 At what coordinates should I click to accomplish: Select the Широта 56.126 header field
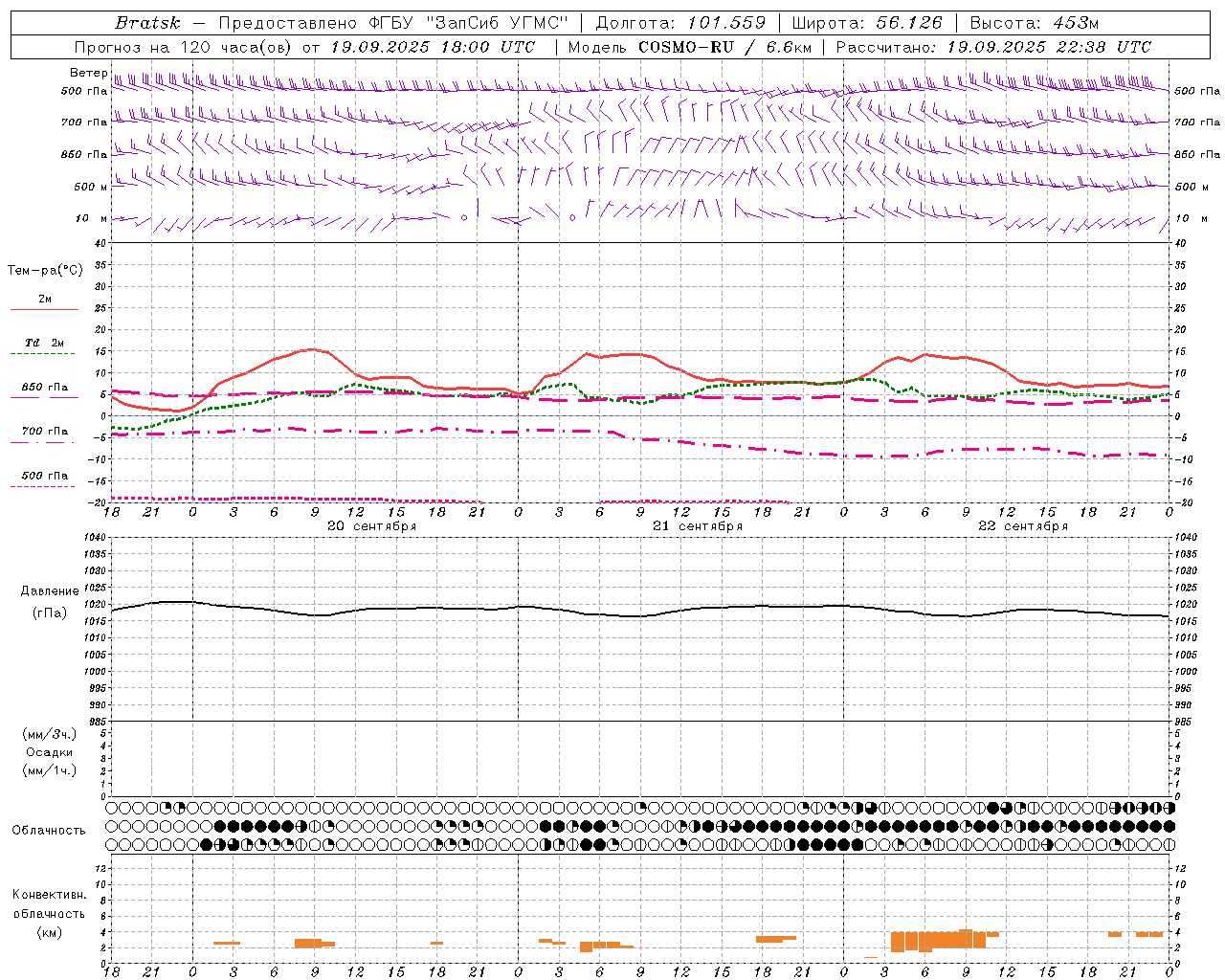tap(867, 23)
